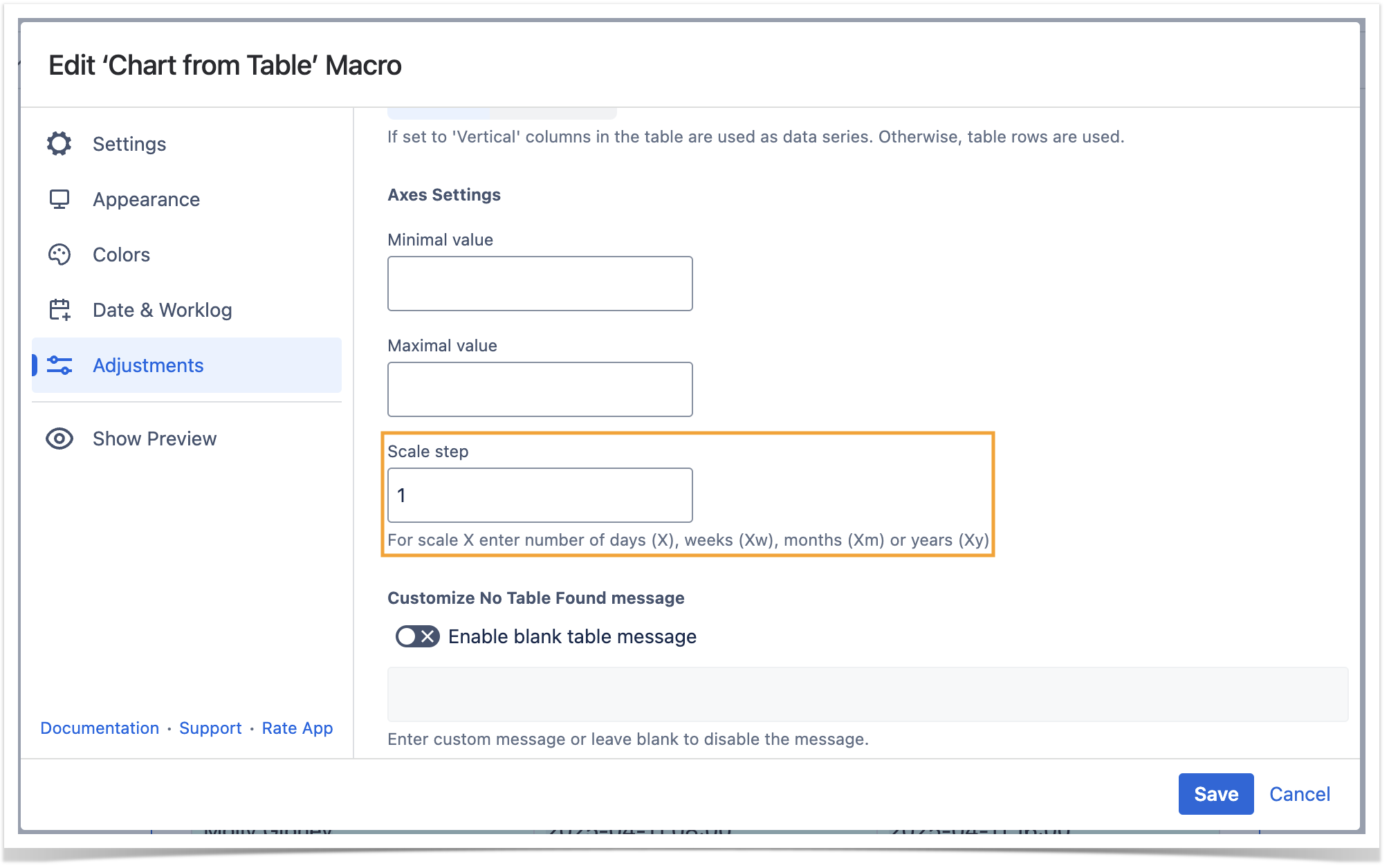Click the Cancel link
The image size is (1389, 868).
1299,794
